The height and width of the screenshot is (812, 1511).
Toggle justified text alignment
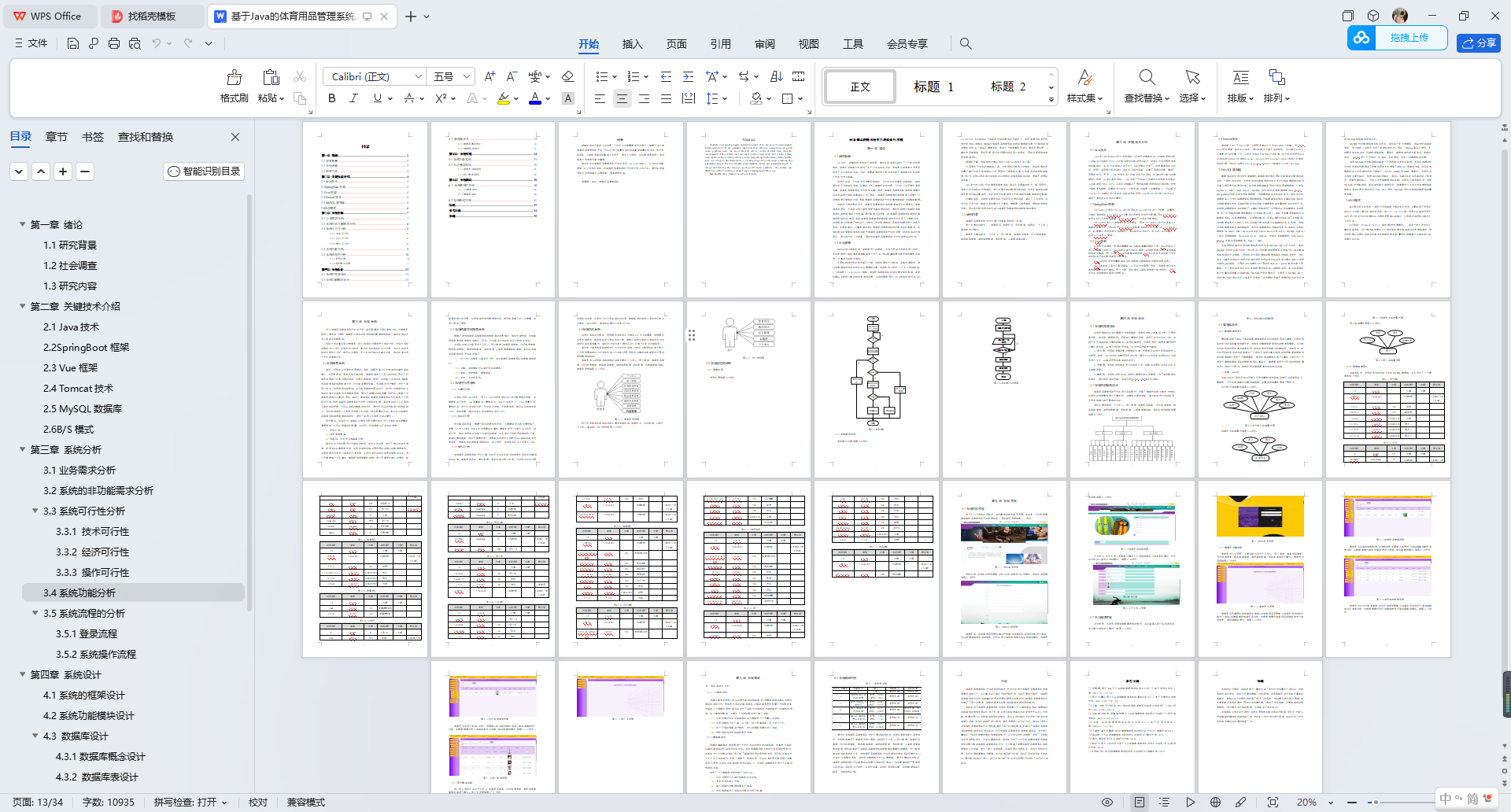(x=666, y=98)
